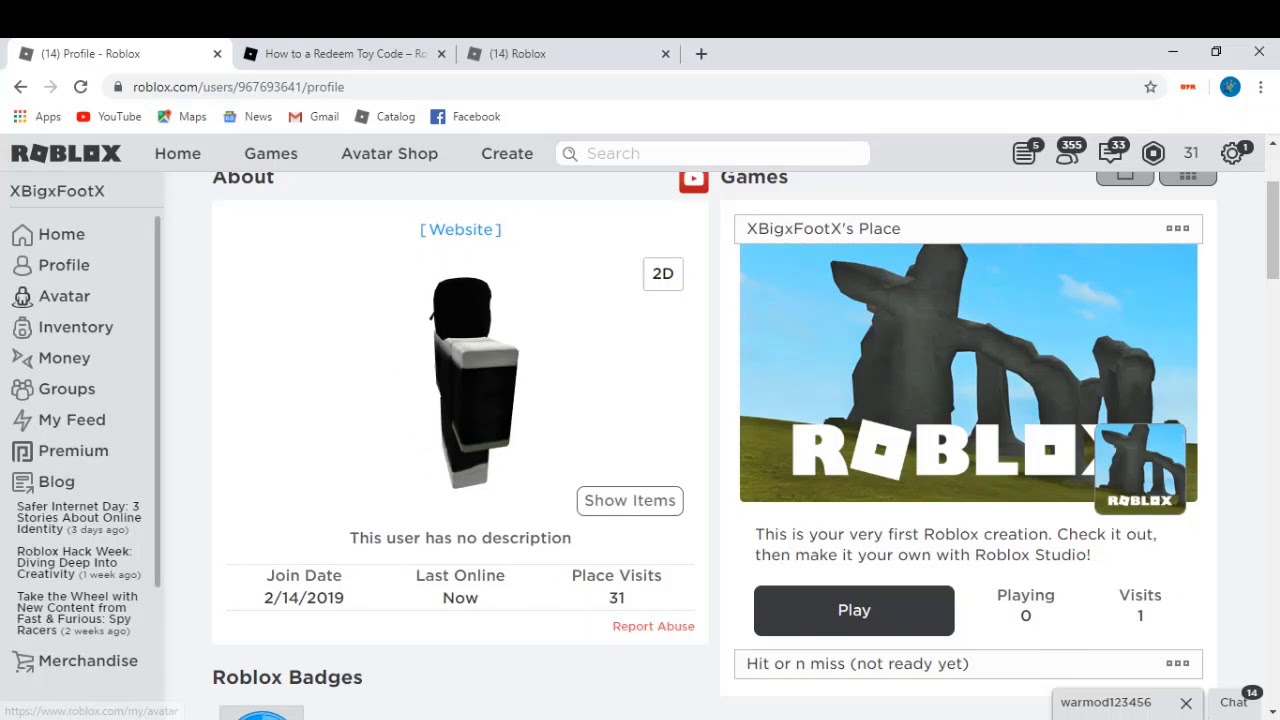Open options for Hit or n miss game
Screen dimensions: 1280x720
tap(1178, 663)
